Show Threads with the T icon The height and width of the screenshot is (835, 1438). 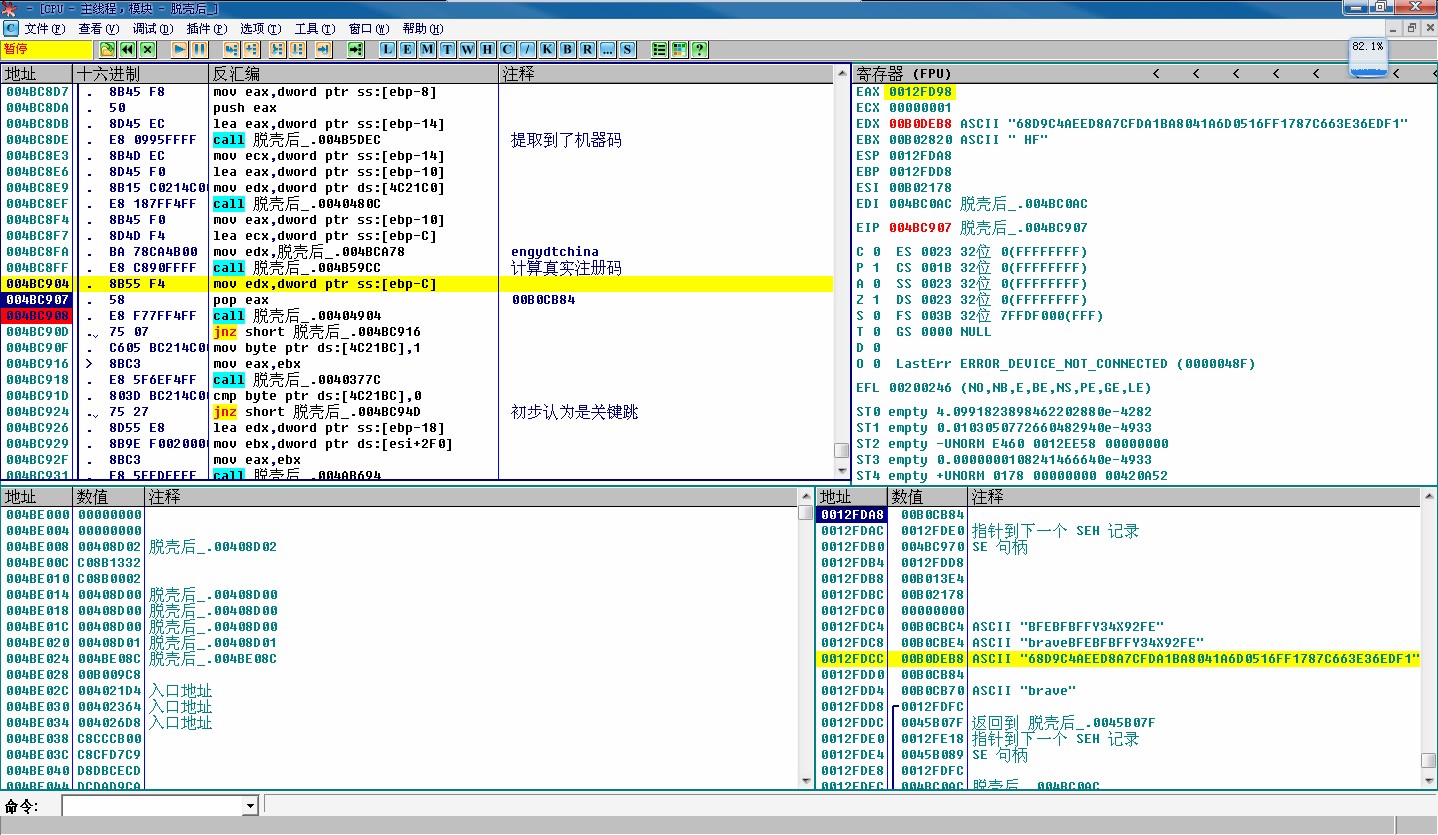pyautogui.click(x=447, y=49)
